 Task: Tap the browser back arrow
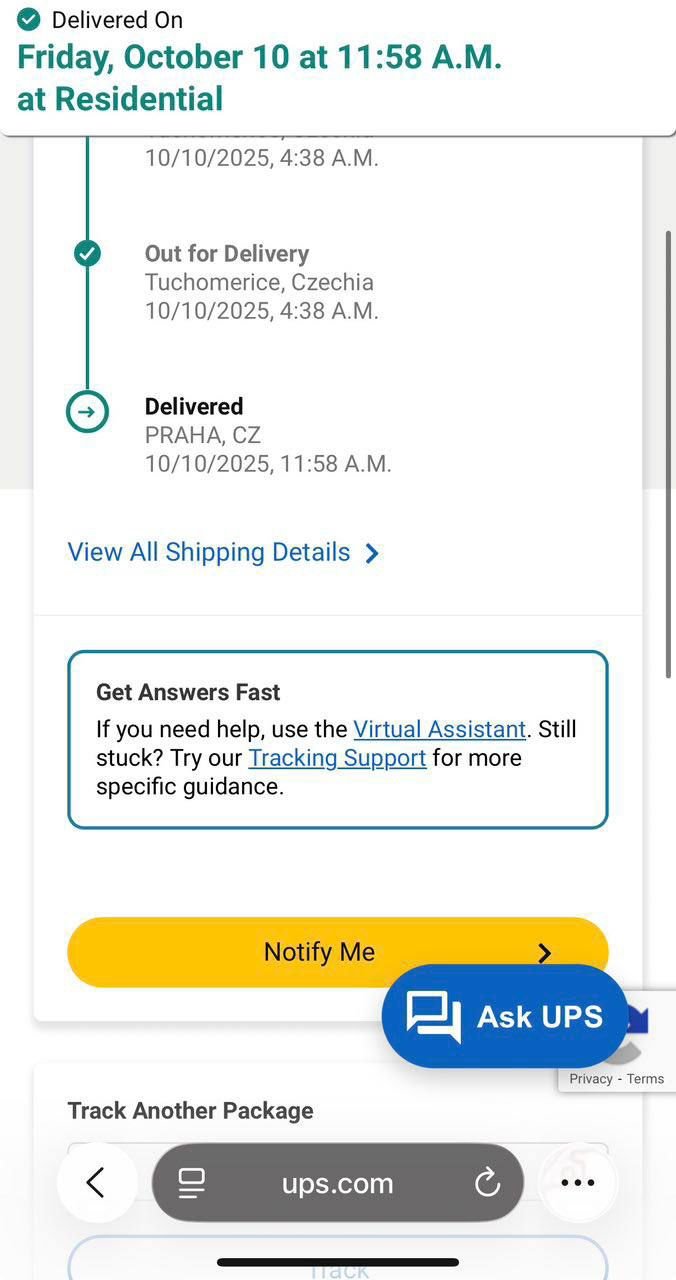coord(95,1183)
